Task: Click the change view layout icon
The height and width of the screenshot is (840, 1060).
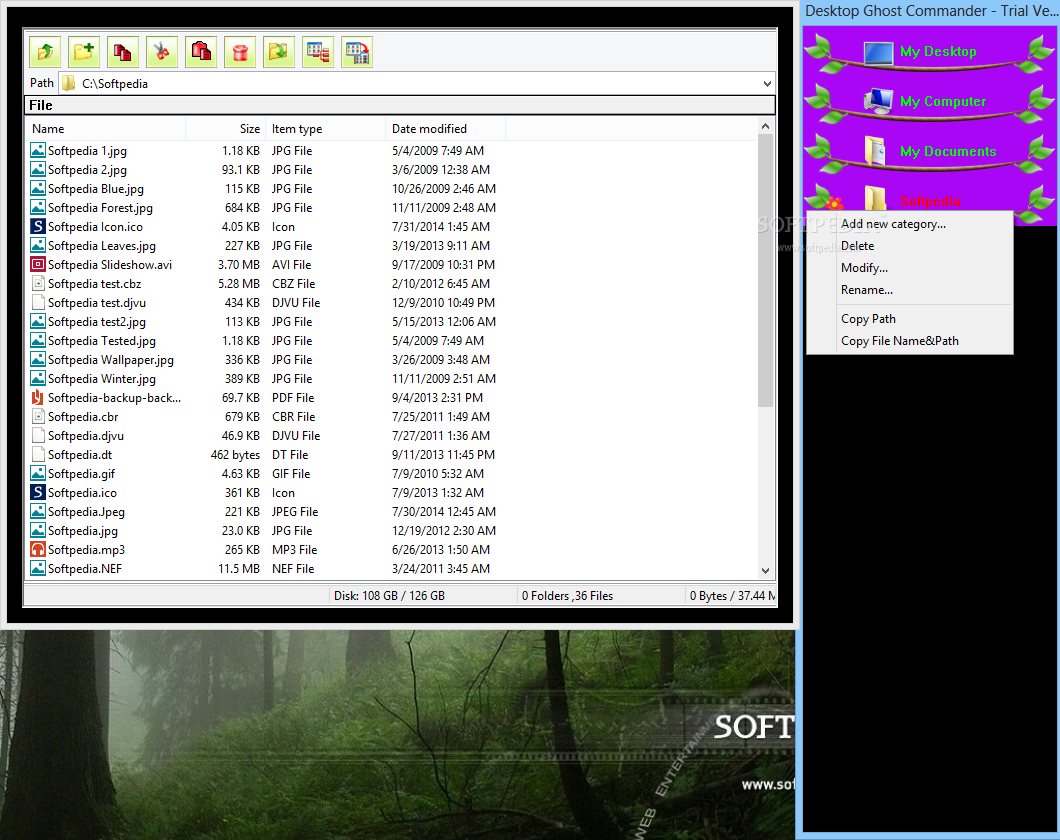Action: point(357,52)
